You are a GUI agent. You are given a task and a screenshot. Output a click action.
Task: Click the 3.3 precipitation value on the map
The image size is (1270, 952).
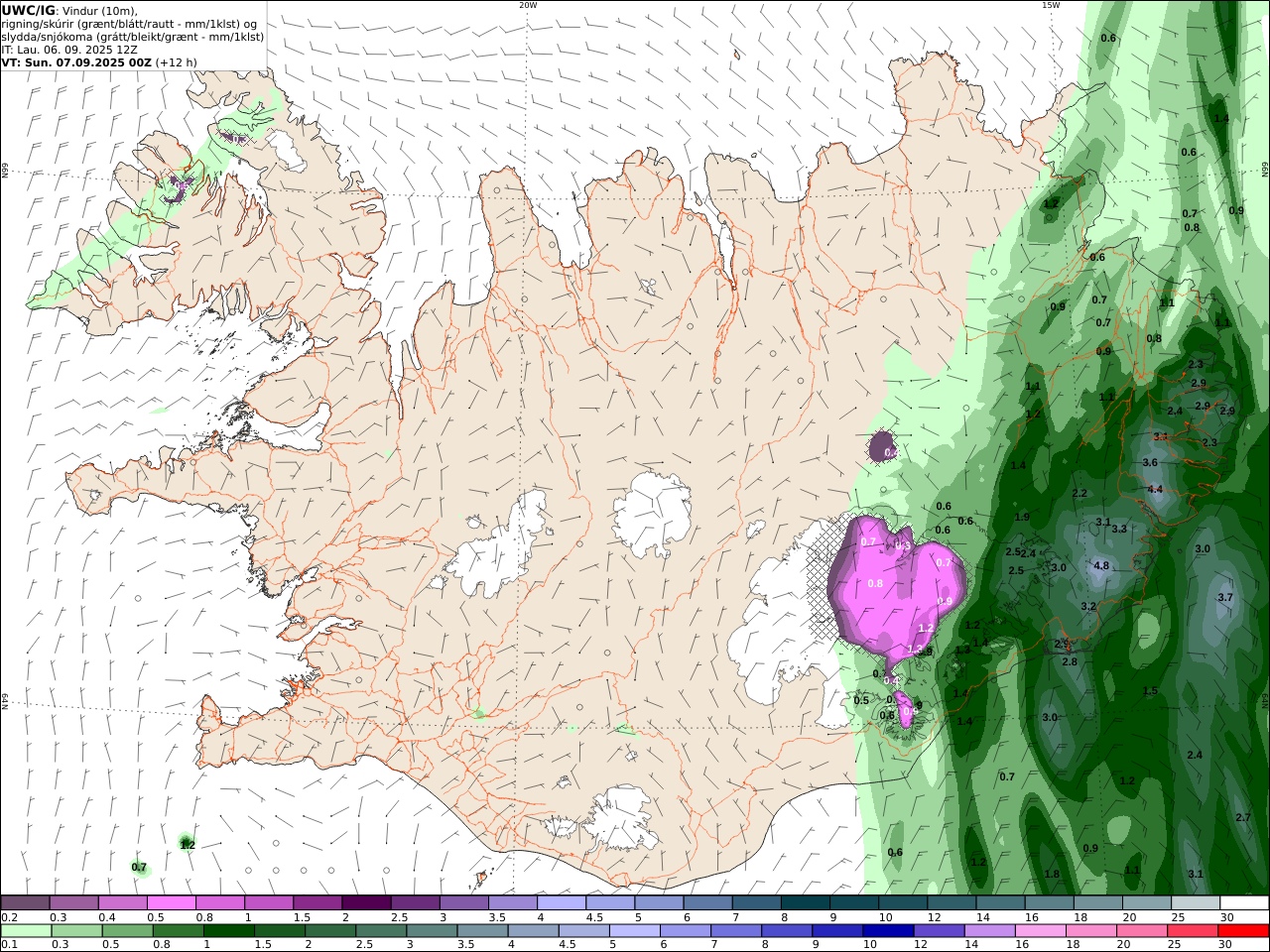(1119, 530)
